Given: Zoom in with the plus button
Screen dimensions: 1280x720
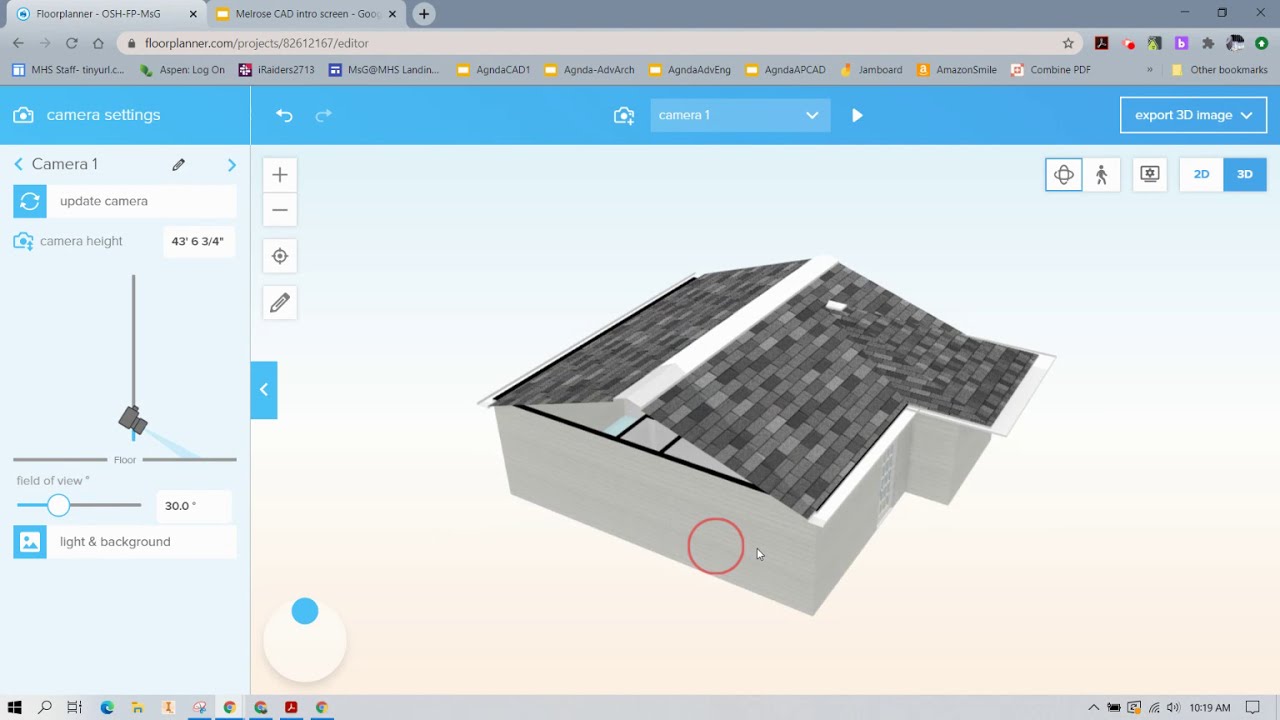Looking at the screenshot, I should point(280,175).
